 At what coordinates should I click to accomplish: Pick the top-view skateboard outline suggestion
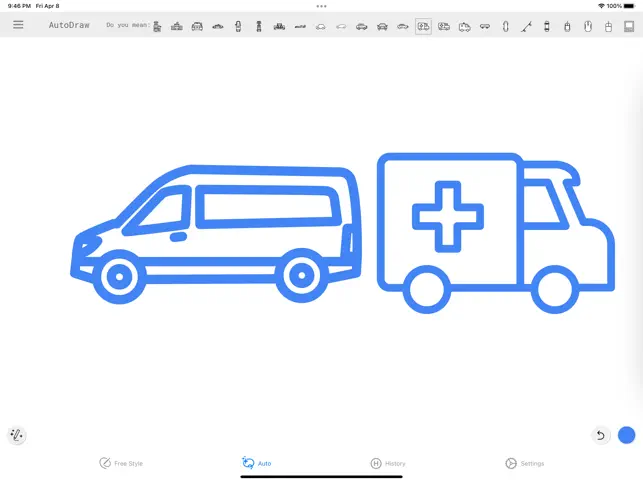[506, 27]
